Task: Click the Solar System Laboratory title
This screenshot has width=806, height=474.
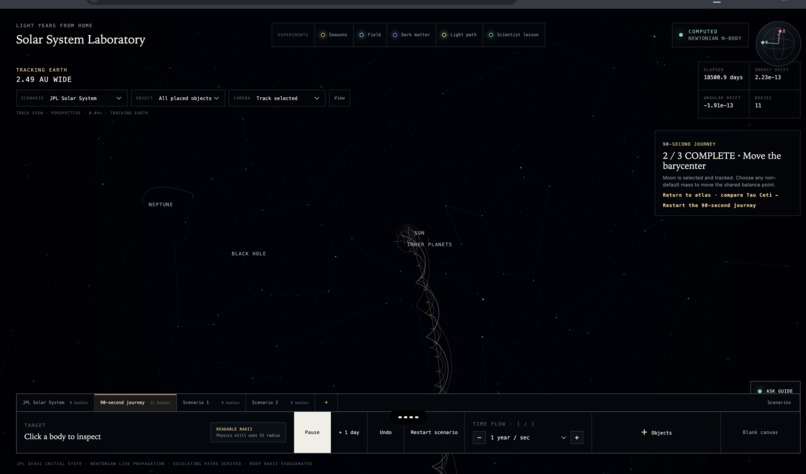Action: pyautogui.click(x=81, y=40)
